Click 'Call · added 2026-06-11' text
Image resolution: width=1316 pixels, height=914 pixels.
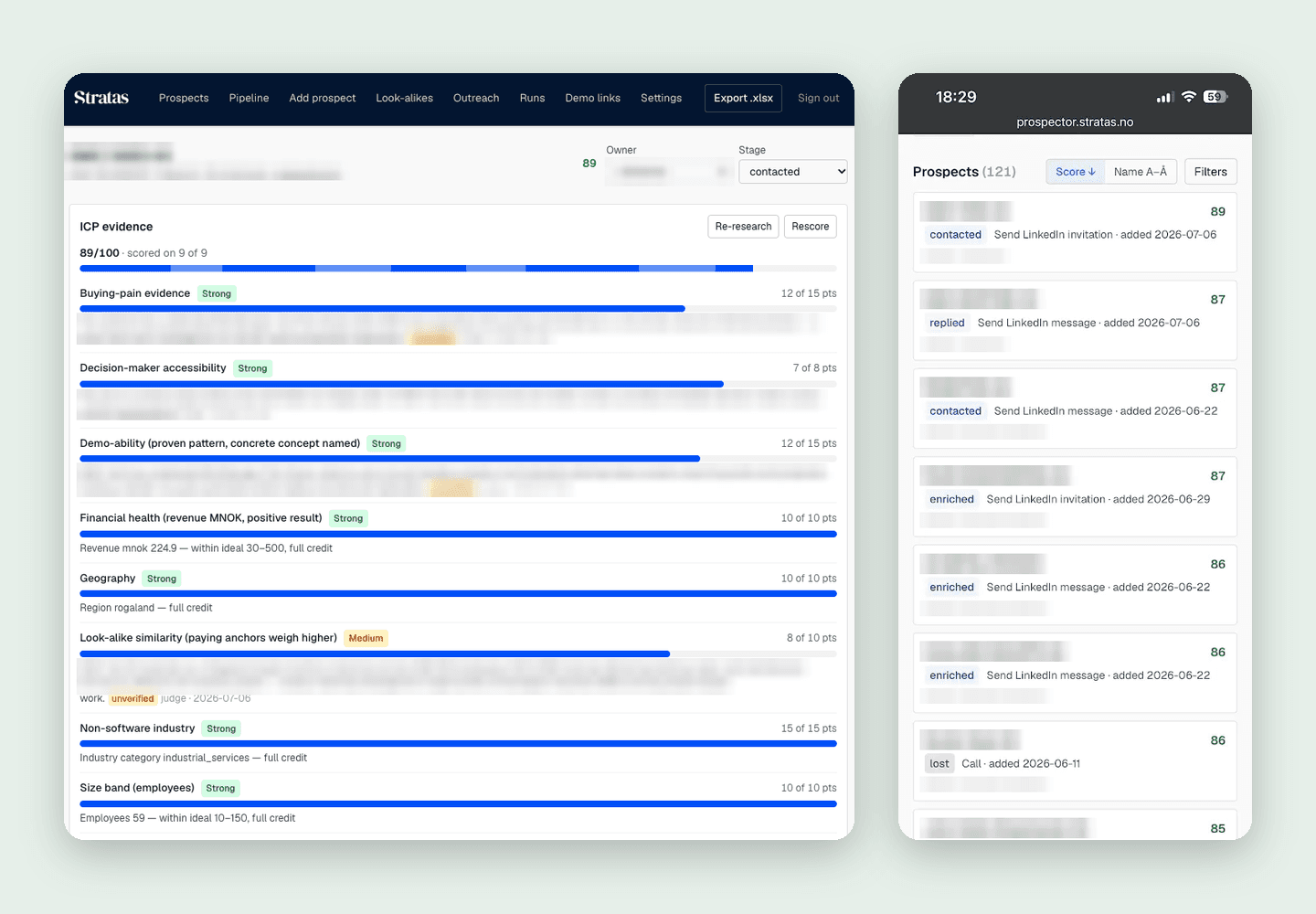1021,764
